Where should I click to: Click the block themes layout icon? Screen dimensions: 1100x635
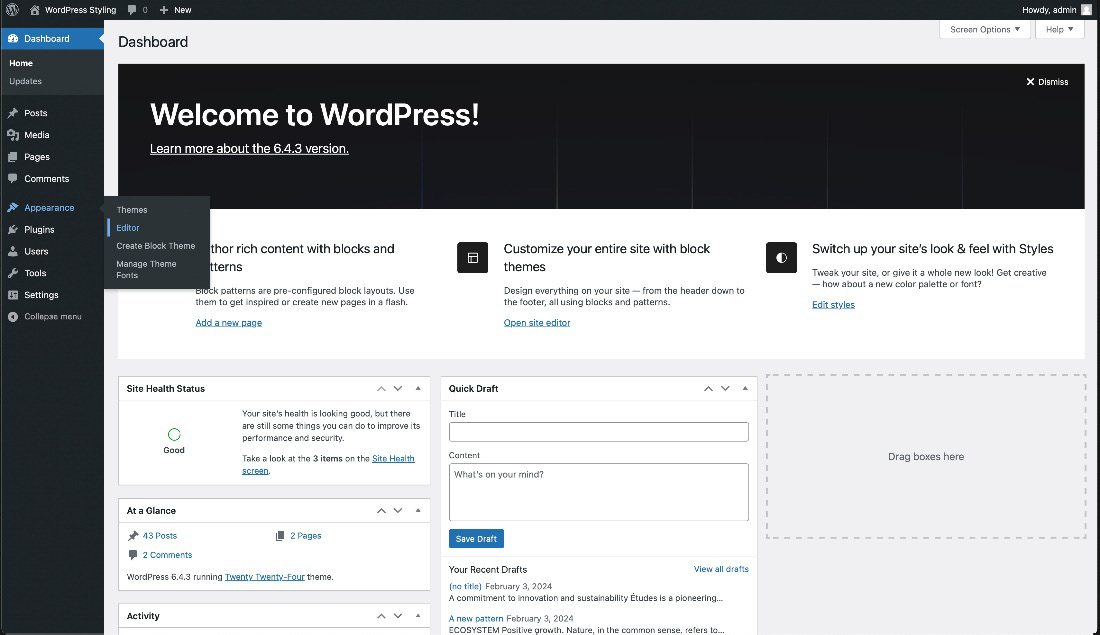pos(472,258)
